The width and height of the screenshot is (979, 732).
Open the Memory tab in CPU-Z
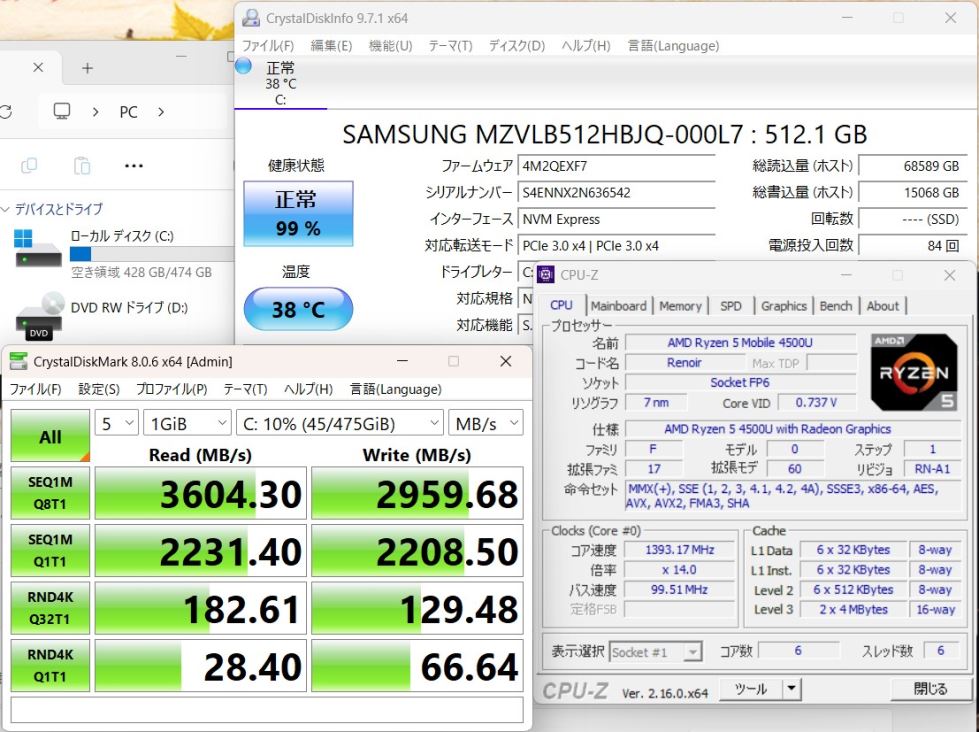click(680, 306)
